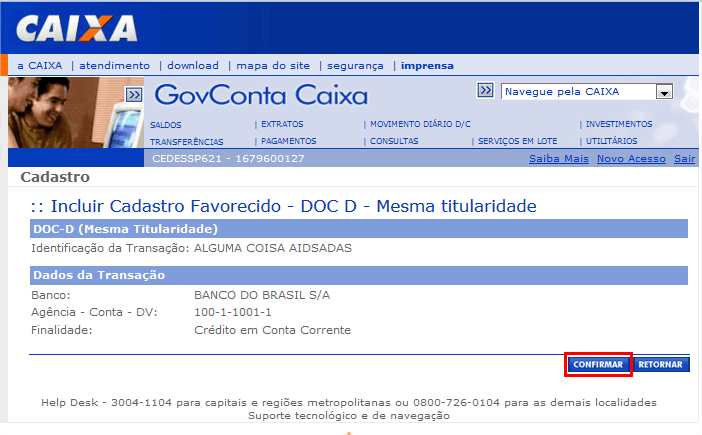702x435 pixels.
Task: Click the 'Suporte tecnológico e de navegação' text
Action: coord(349,416)
